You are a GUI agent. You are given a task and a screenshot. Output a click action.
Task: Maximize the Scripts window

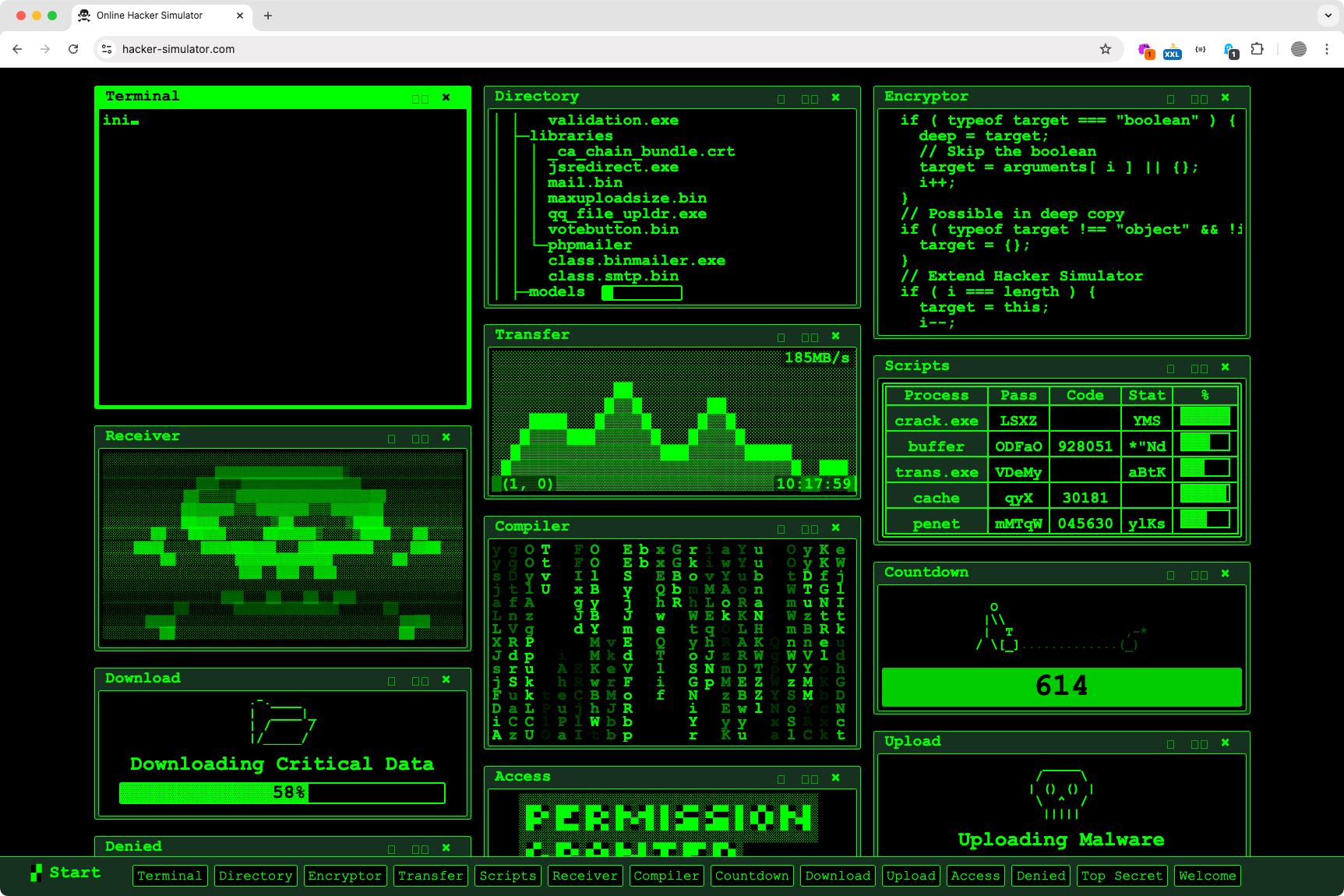click(1199, 369)
